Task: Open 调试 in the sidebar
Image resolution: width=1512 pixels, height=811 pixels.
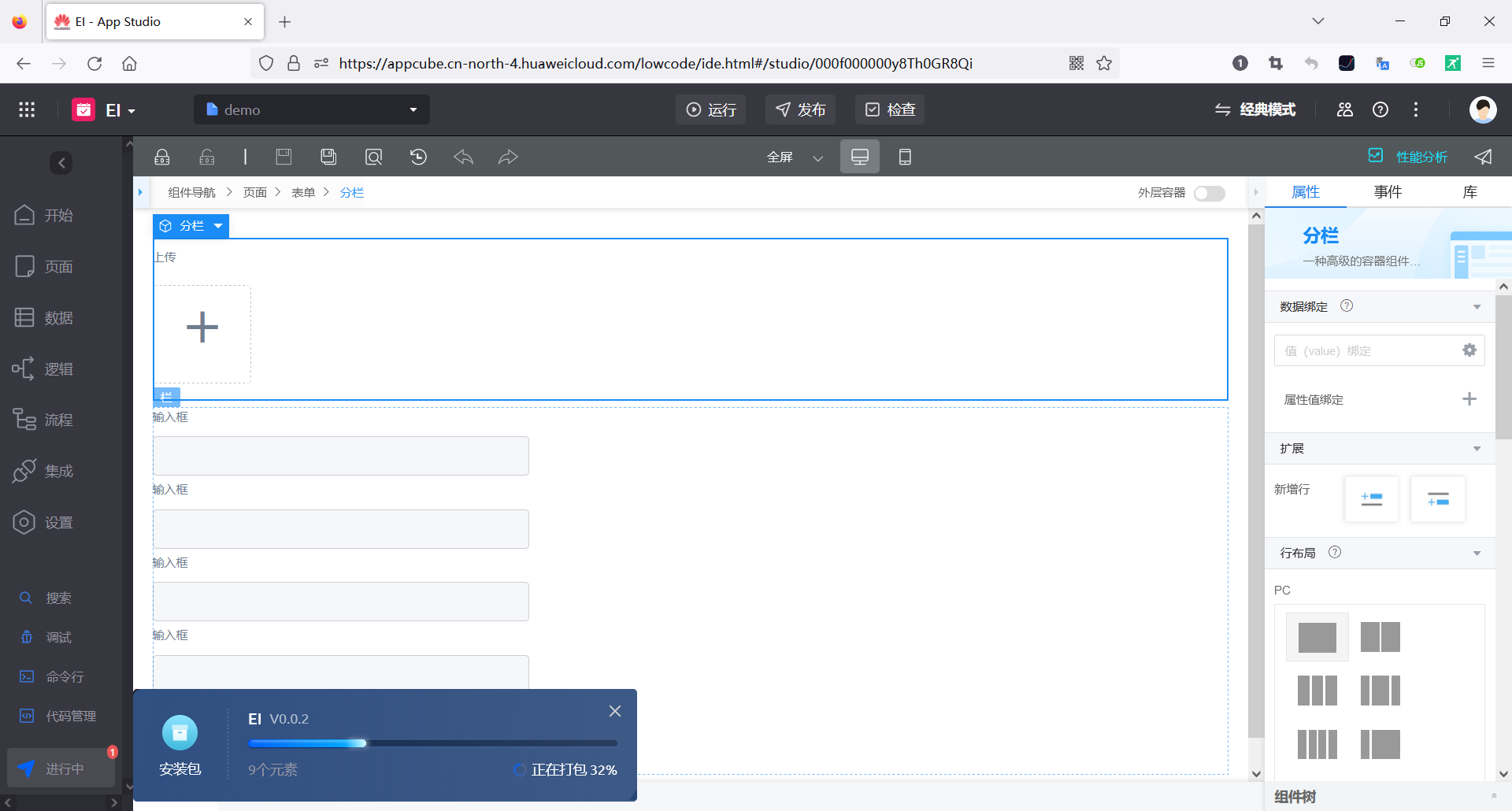Action: tap(46, 637)
